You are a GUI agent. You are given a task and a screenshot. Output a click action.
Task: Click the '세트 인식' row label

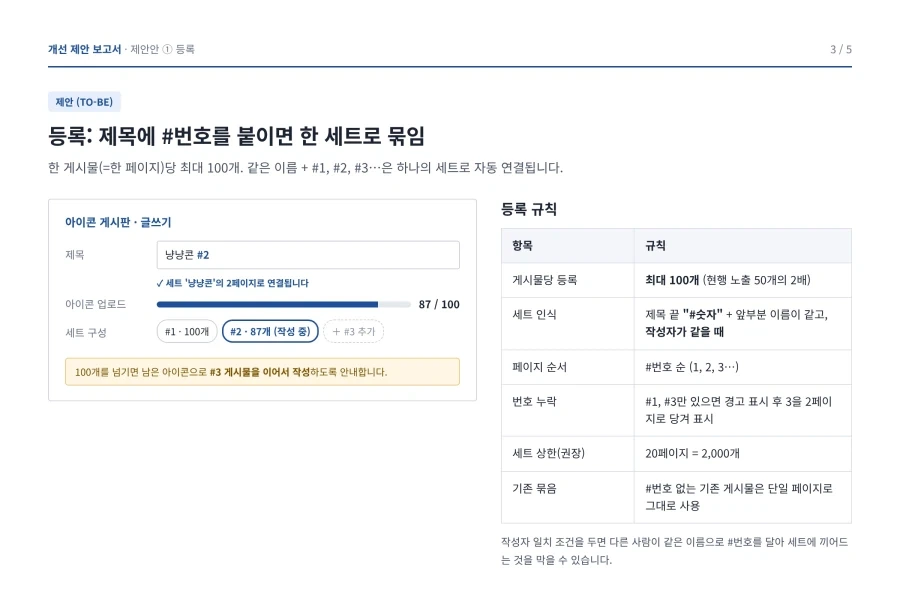pyautogui.click(x=534, y=314)
